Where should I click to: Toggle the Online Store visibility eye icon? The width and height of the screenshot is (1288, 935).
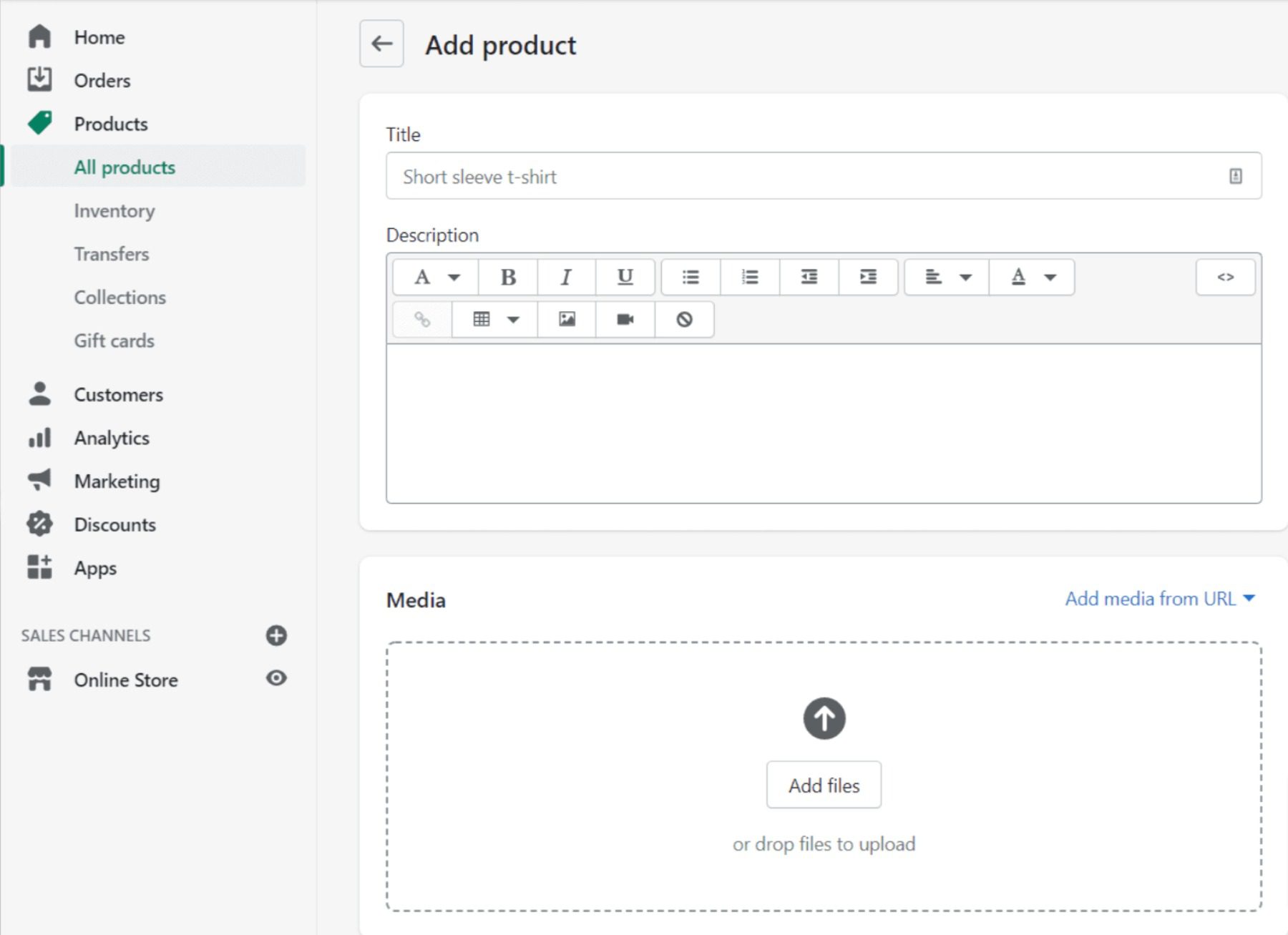point(277,678)
